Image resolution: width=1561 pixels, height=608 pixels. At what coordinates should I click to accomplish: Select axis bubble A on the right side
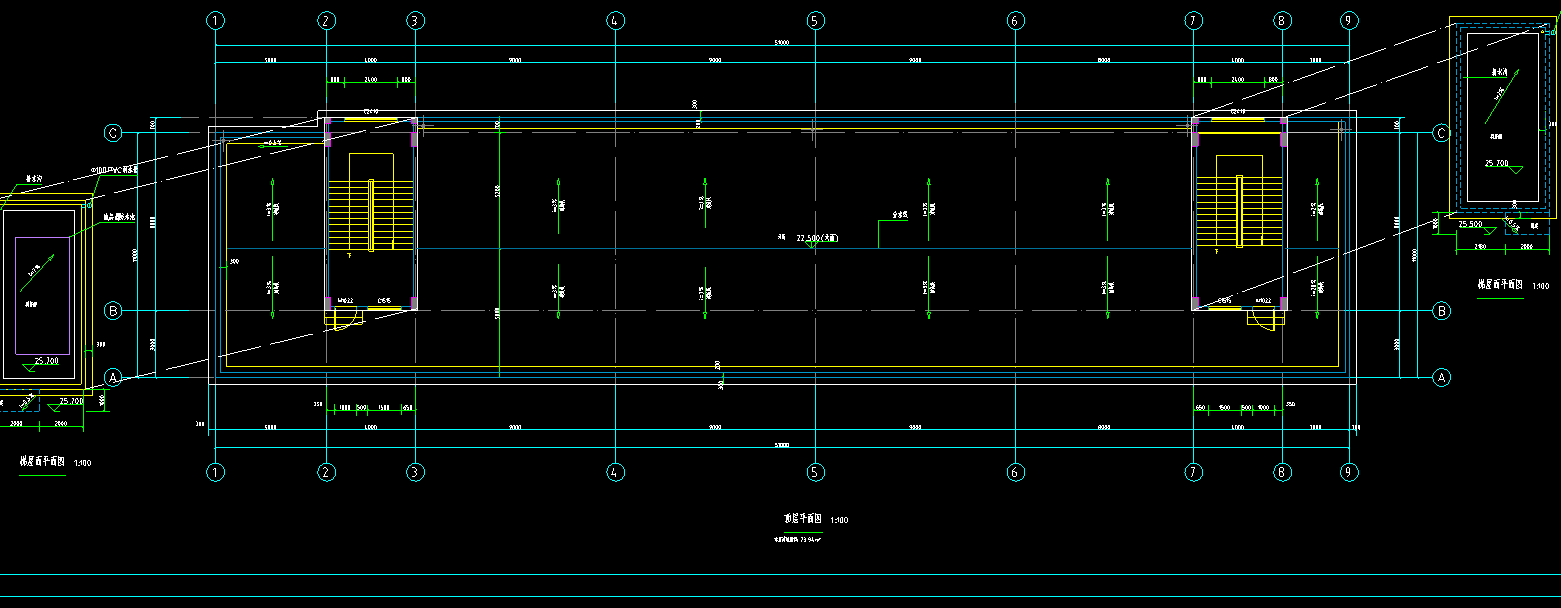click(x=1441, y=377)
